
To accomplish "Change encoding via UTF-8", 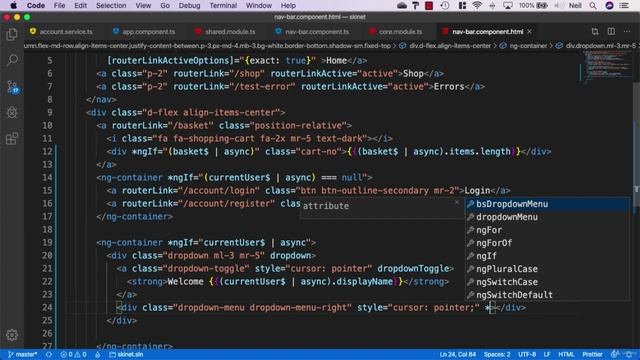I will pos(527,354).
